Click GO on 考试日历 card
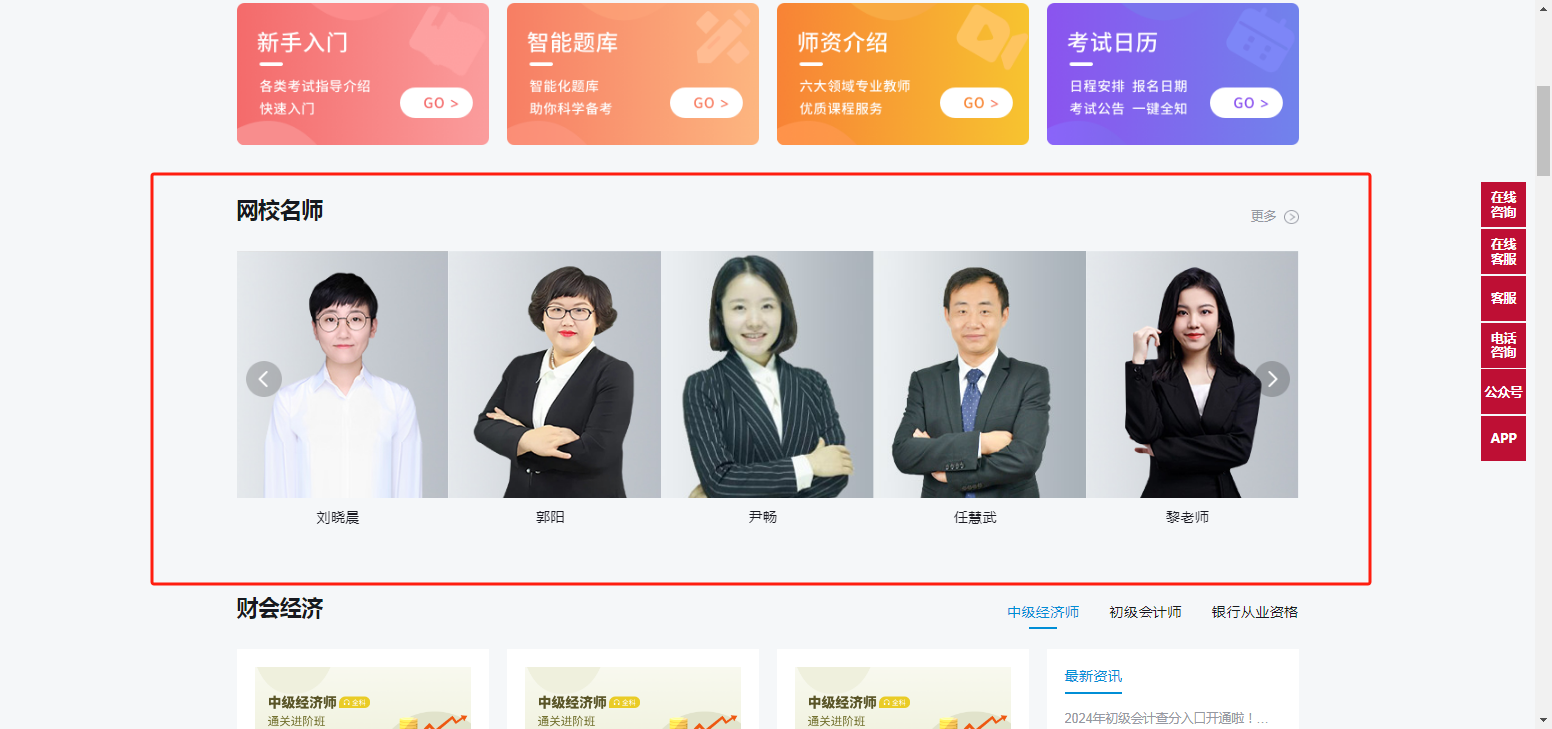The width and height of the screenshot is (1552, 729). click(1246, 103)
